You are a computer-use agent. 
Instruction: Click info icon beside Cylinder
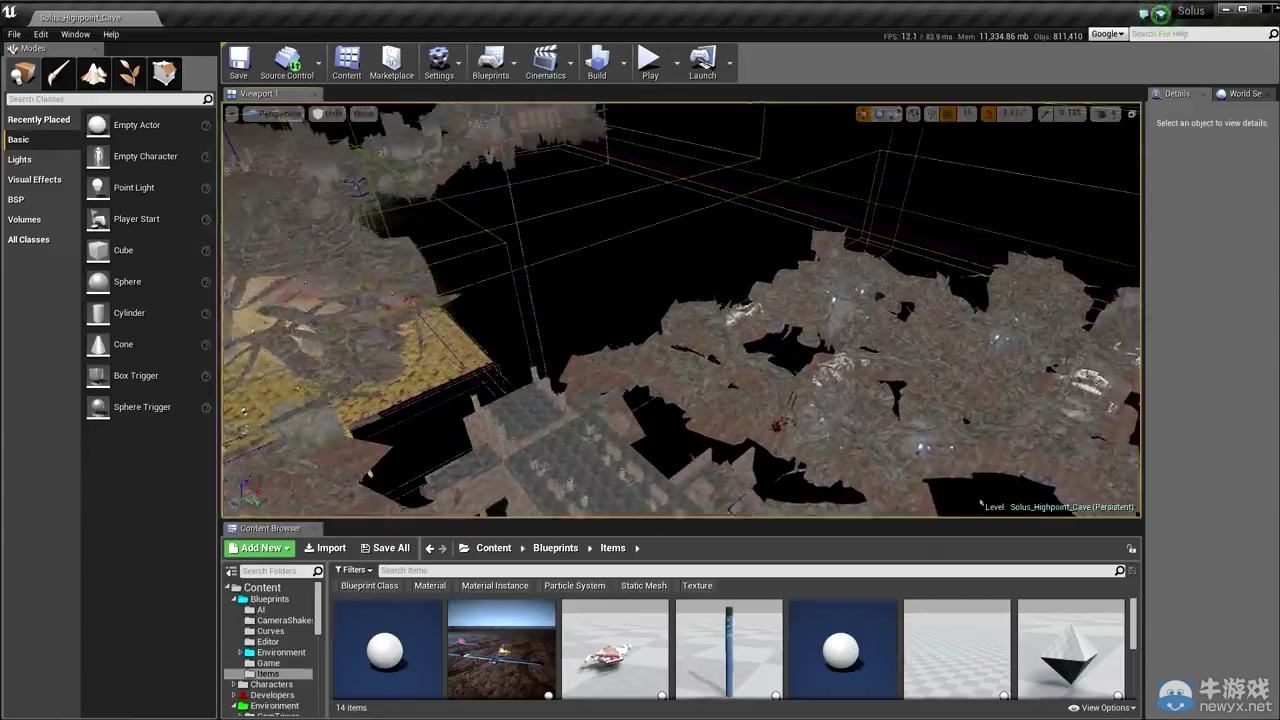(x=206, y=313)
